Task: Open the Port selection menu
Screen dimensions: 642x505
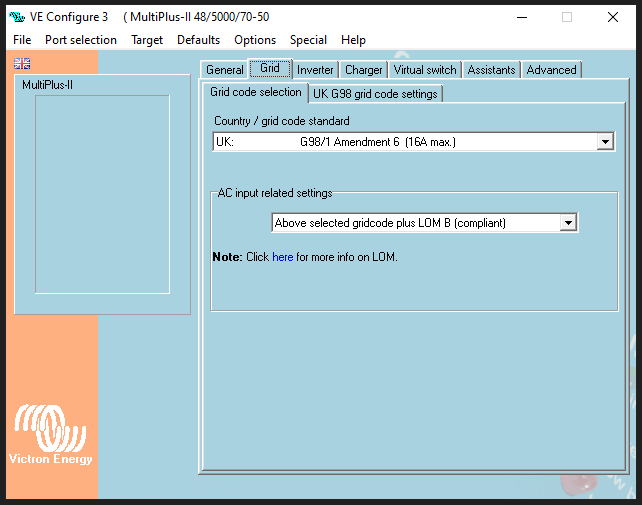Action: tap(81, 40)
